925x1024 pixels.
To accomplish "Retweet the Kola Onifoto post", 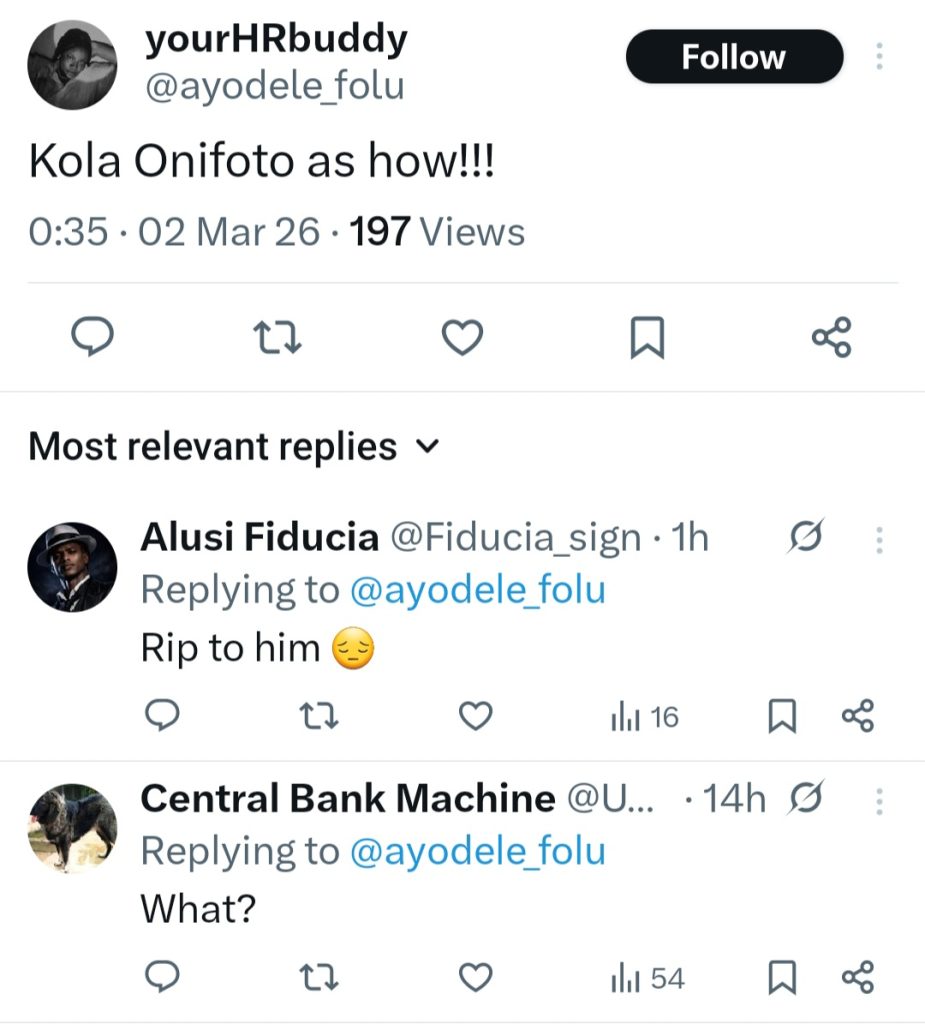I will pyautogui.click(x=279, y=338).
